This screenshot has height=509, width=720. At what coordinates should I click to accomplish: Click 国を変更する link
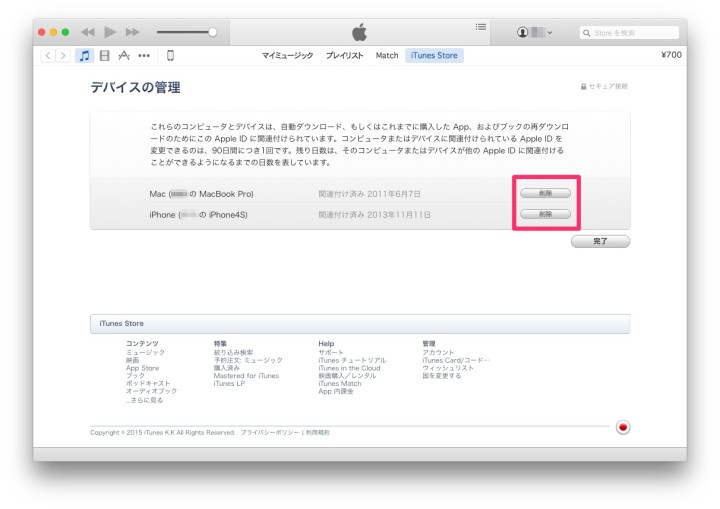point(442,376)
